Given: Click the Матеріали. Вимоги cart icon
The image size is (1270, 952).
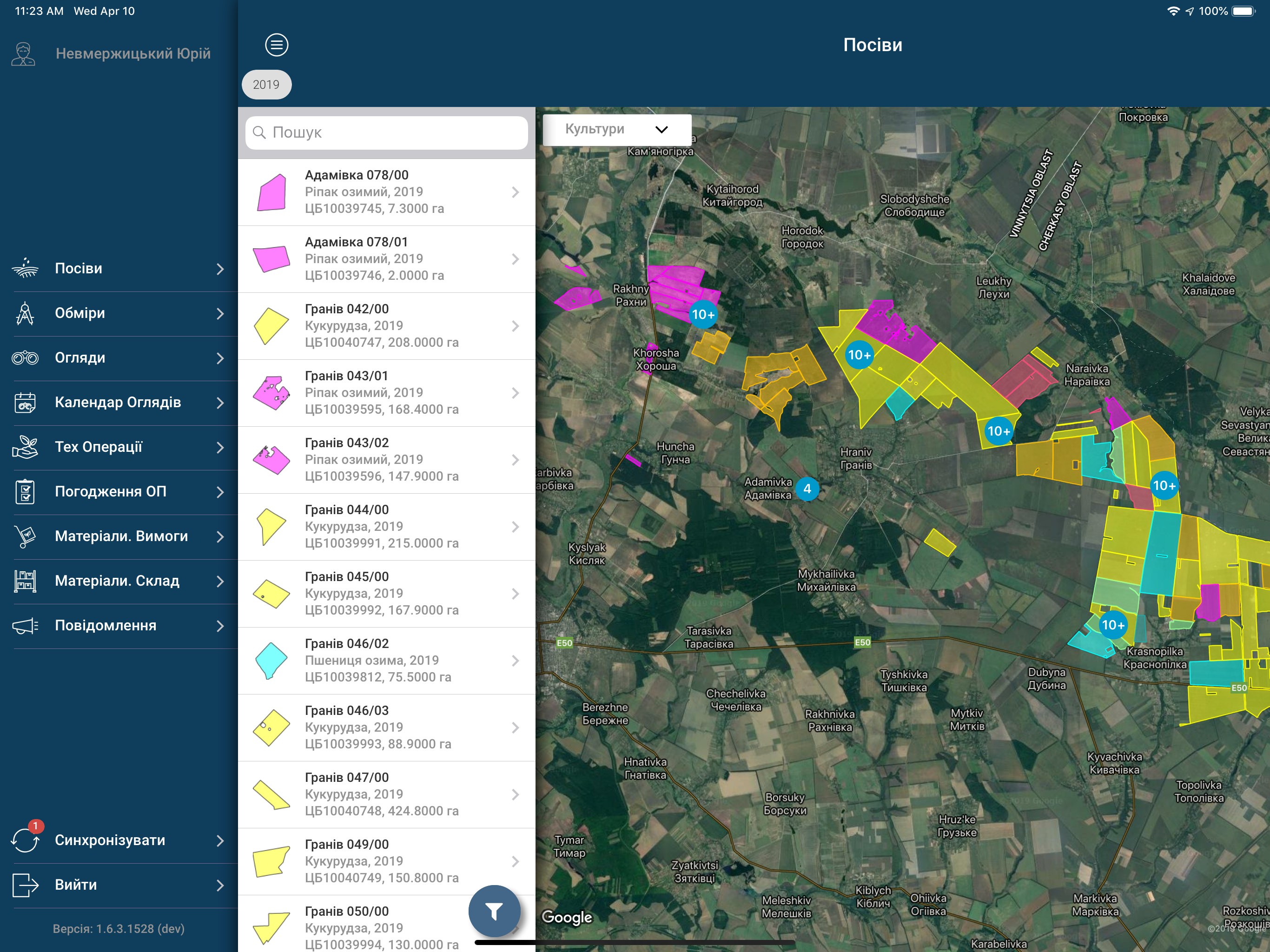Looking at the screenshot, I should (x=25, y=536).
